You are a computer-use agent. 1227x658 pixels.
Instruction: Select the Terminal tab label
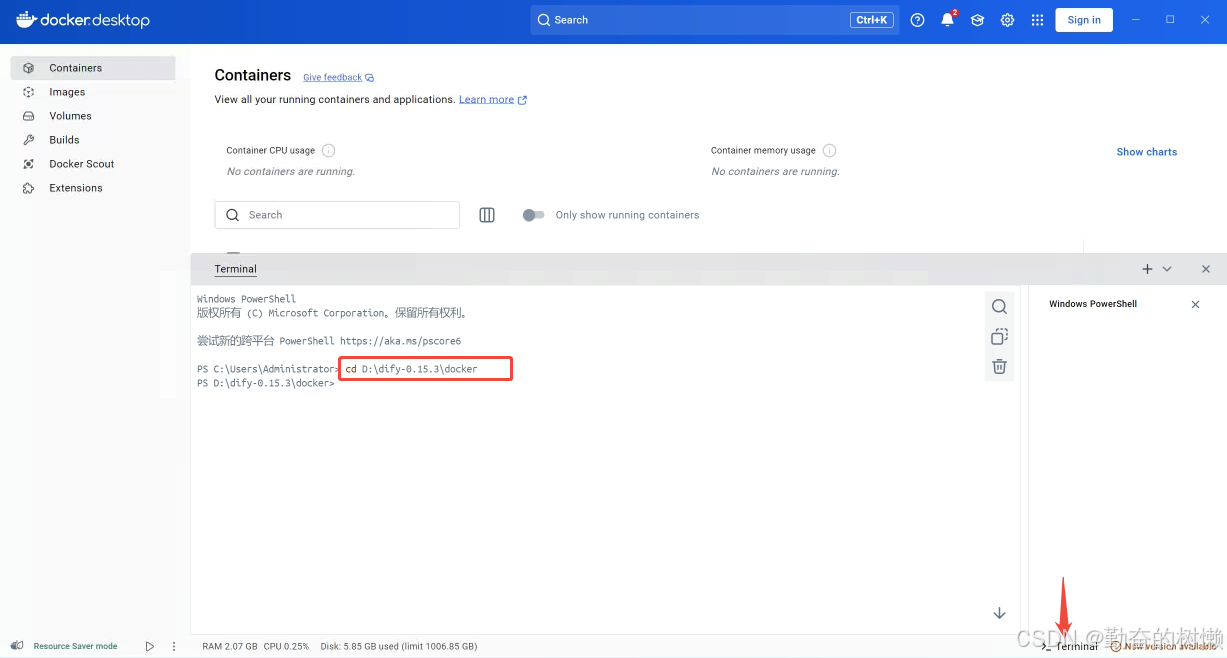[x=236, y=269]
